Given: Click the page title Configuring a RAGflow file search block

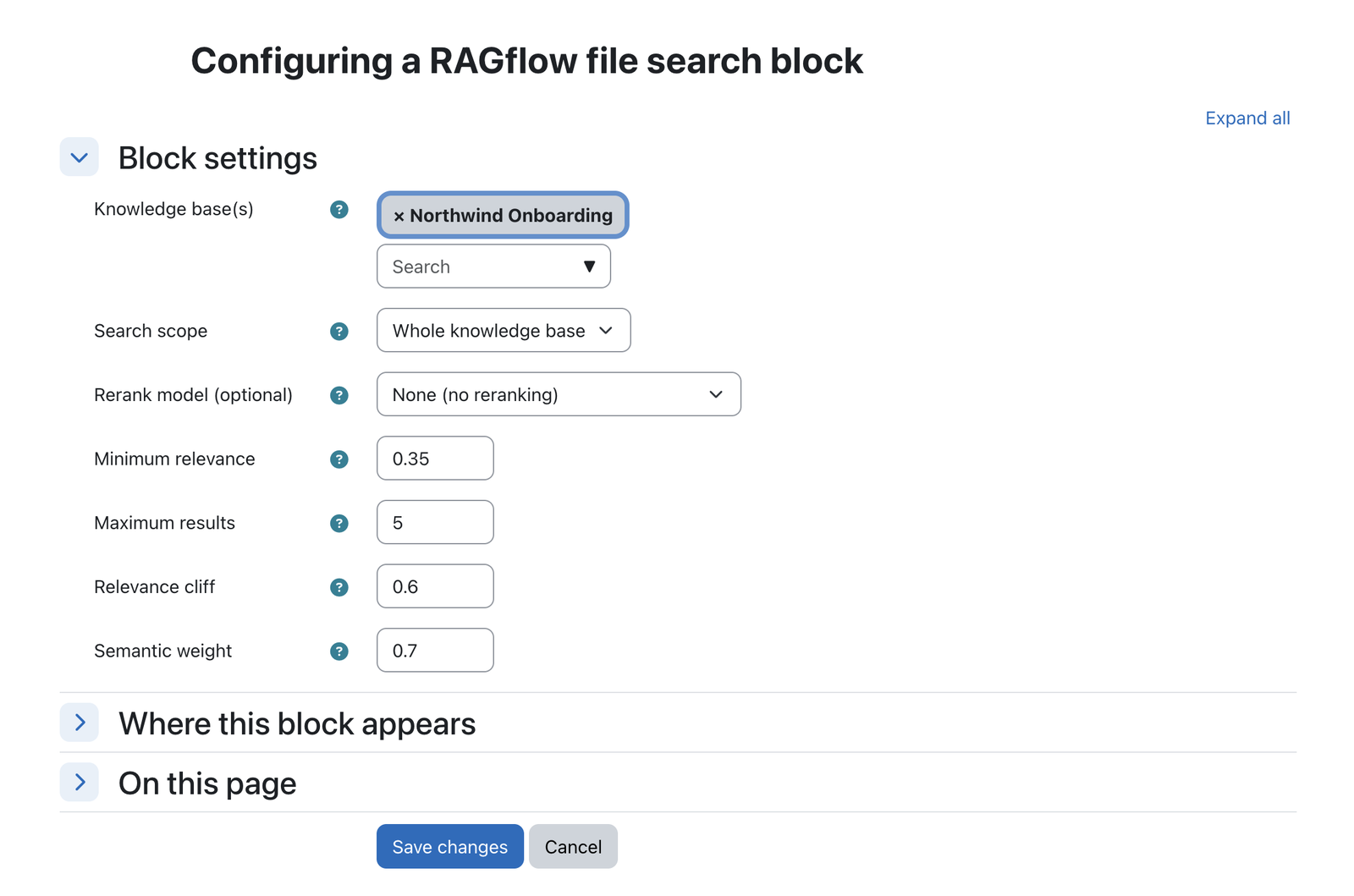Looking at the screenshot, I should [526, 61].
